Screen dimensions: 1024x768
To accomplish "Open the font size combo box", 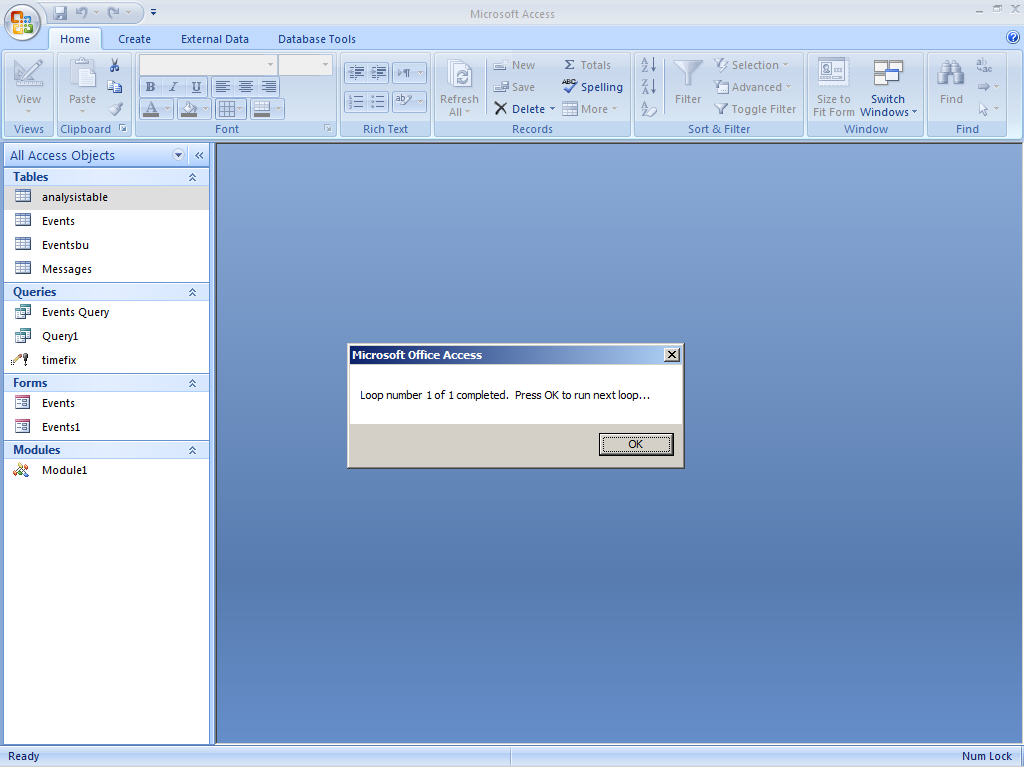I will [305, 65].
